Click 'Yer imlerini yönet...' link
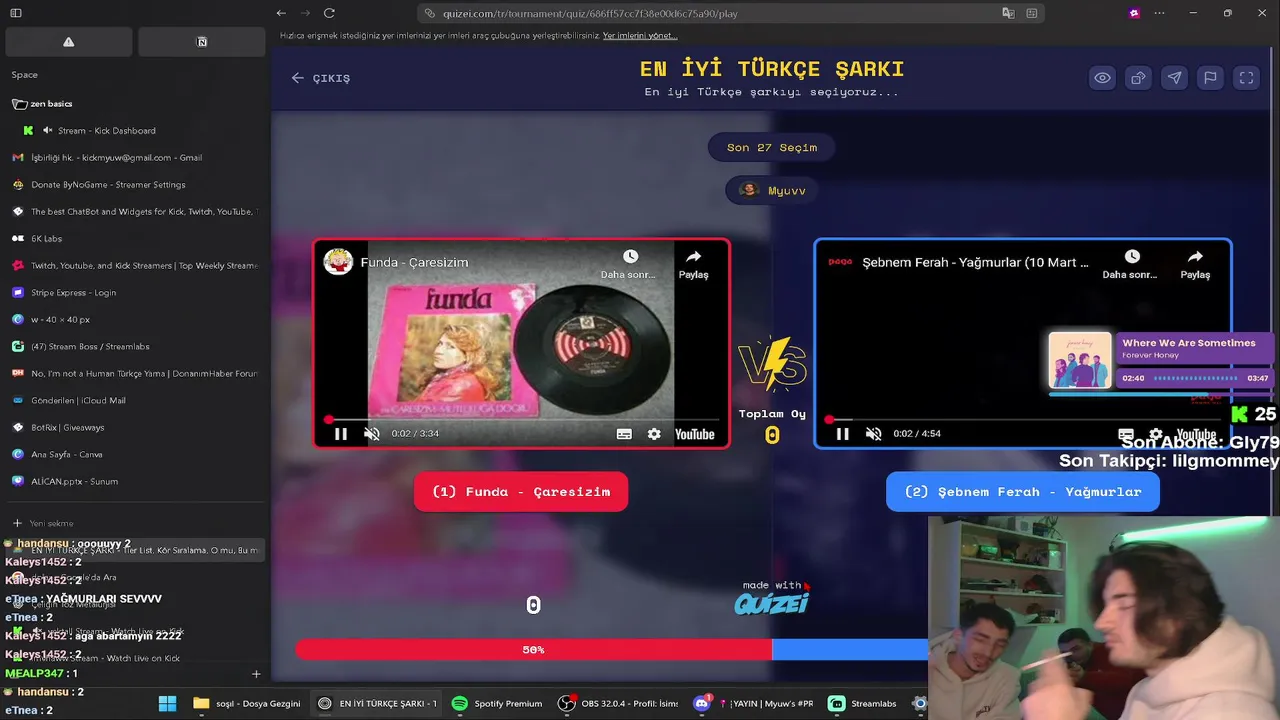Viewport: 1280px width, 720px height. [x=640, y=35]
